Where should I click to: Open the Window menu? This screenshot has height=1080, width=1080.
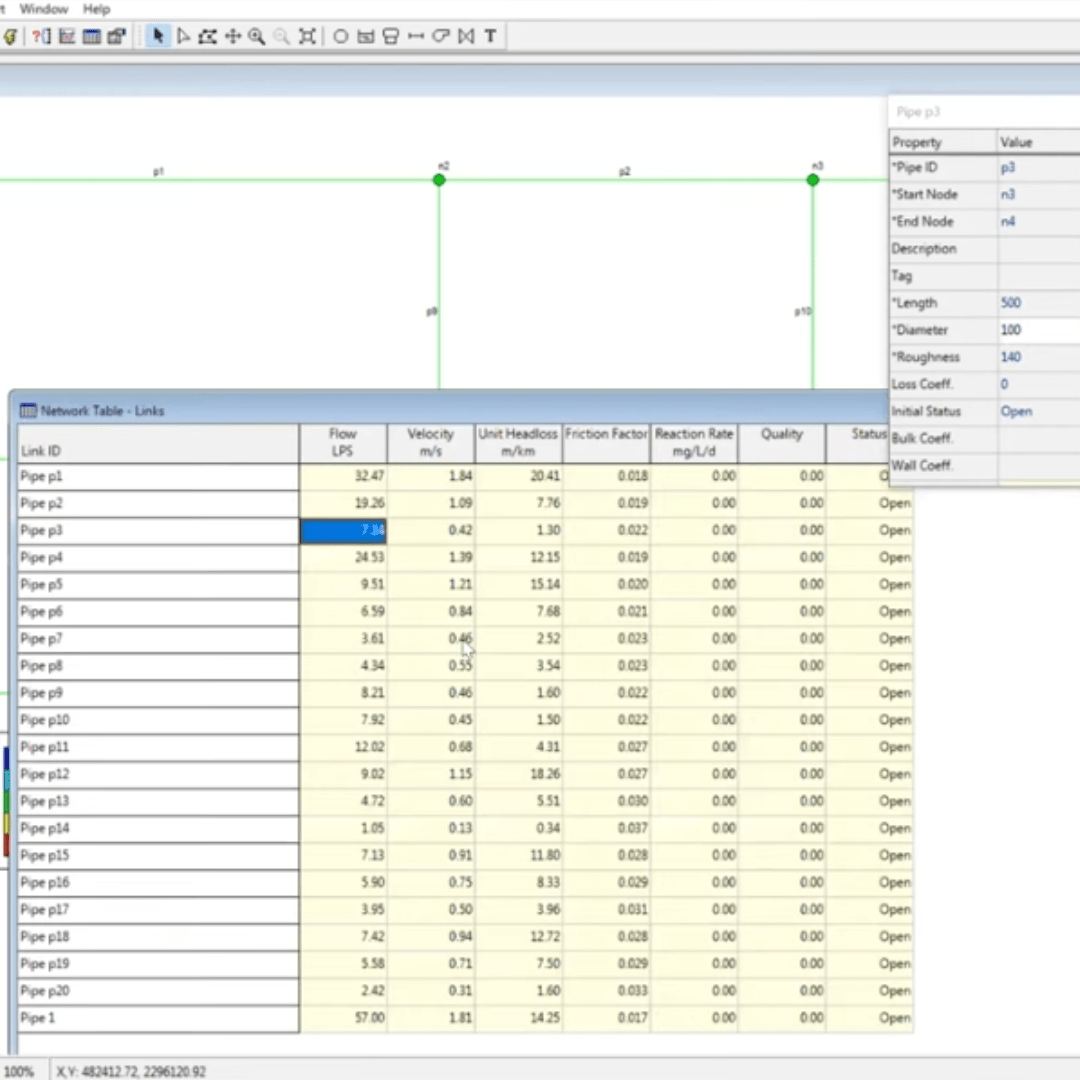coord(44,9)
